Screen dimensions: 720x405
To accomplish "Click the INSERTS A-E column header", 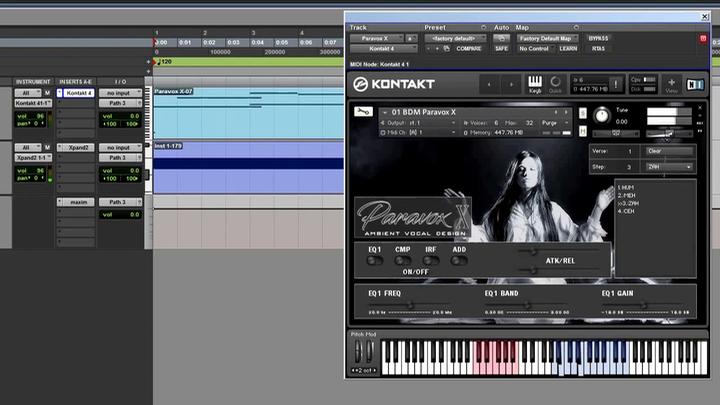I will click(75, 82).
